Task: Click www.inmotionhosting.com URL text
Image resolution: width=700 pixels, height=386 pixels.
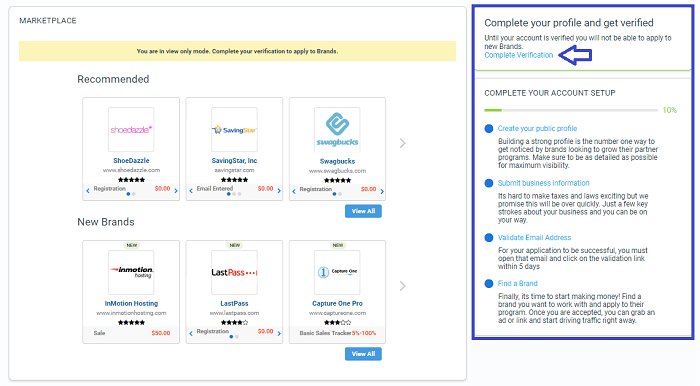Action: [x=131, y=313]
